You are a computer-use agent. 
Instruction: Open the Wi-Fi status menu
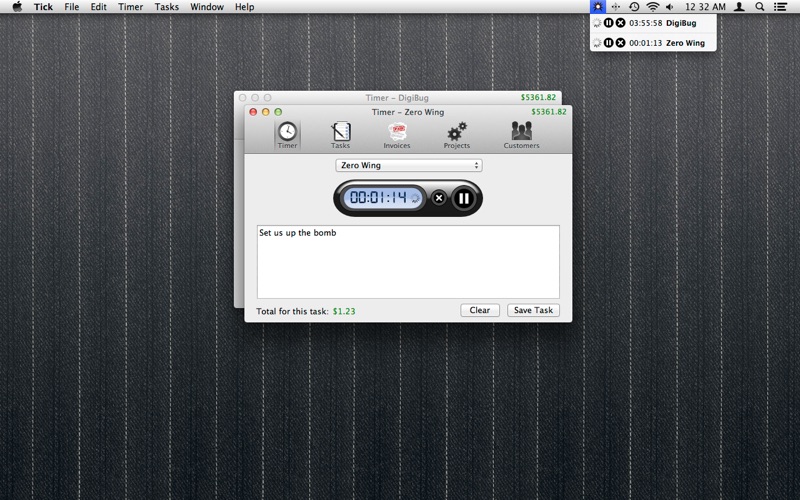point(653,7)
